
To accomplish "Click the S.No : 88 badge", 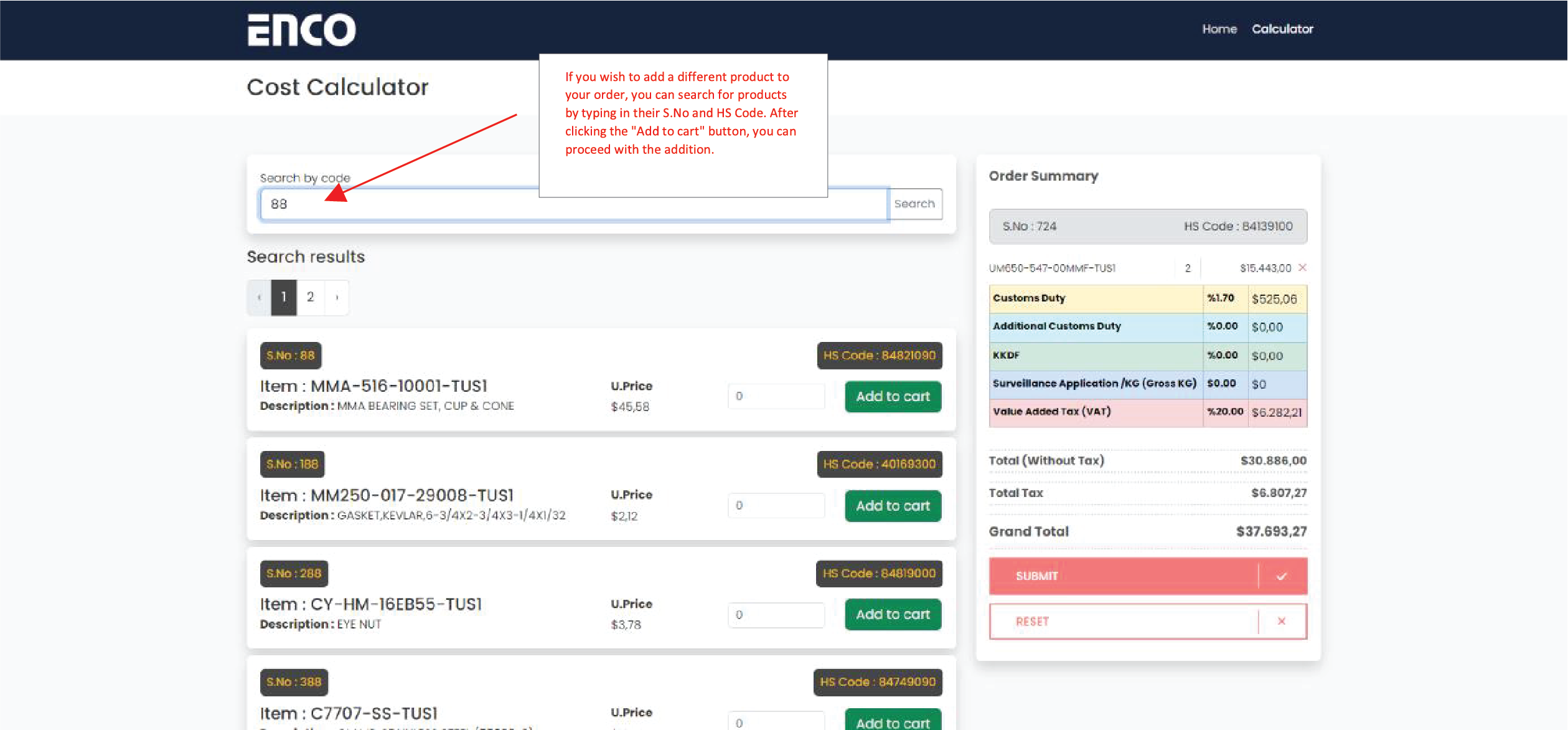I will 291,355.
